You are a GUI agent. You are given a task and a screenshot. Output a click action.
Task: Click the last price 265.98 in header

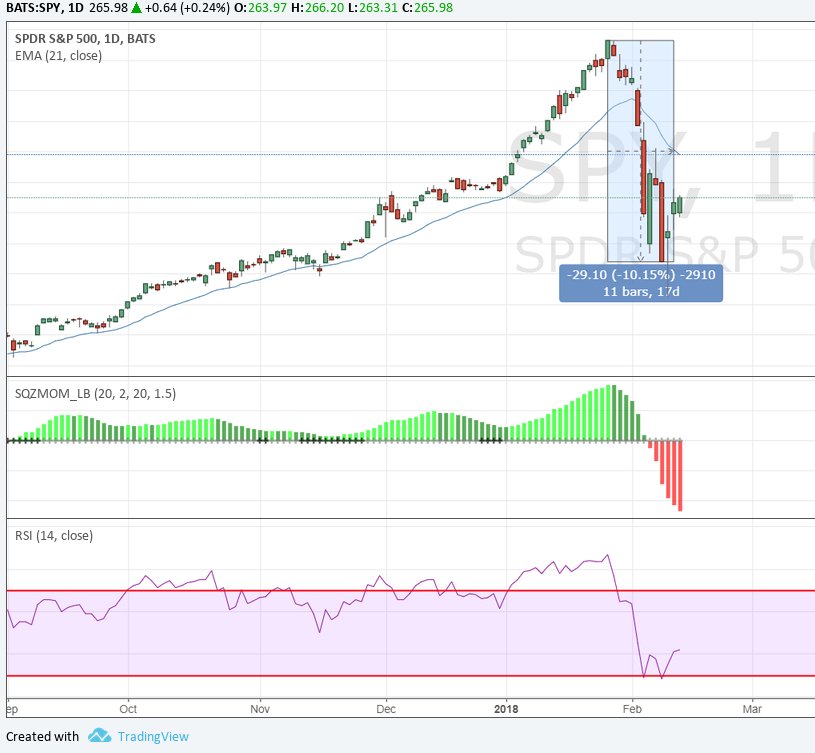[x=108, y=8]
